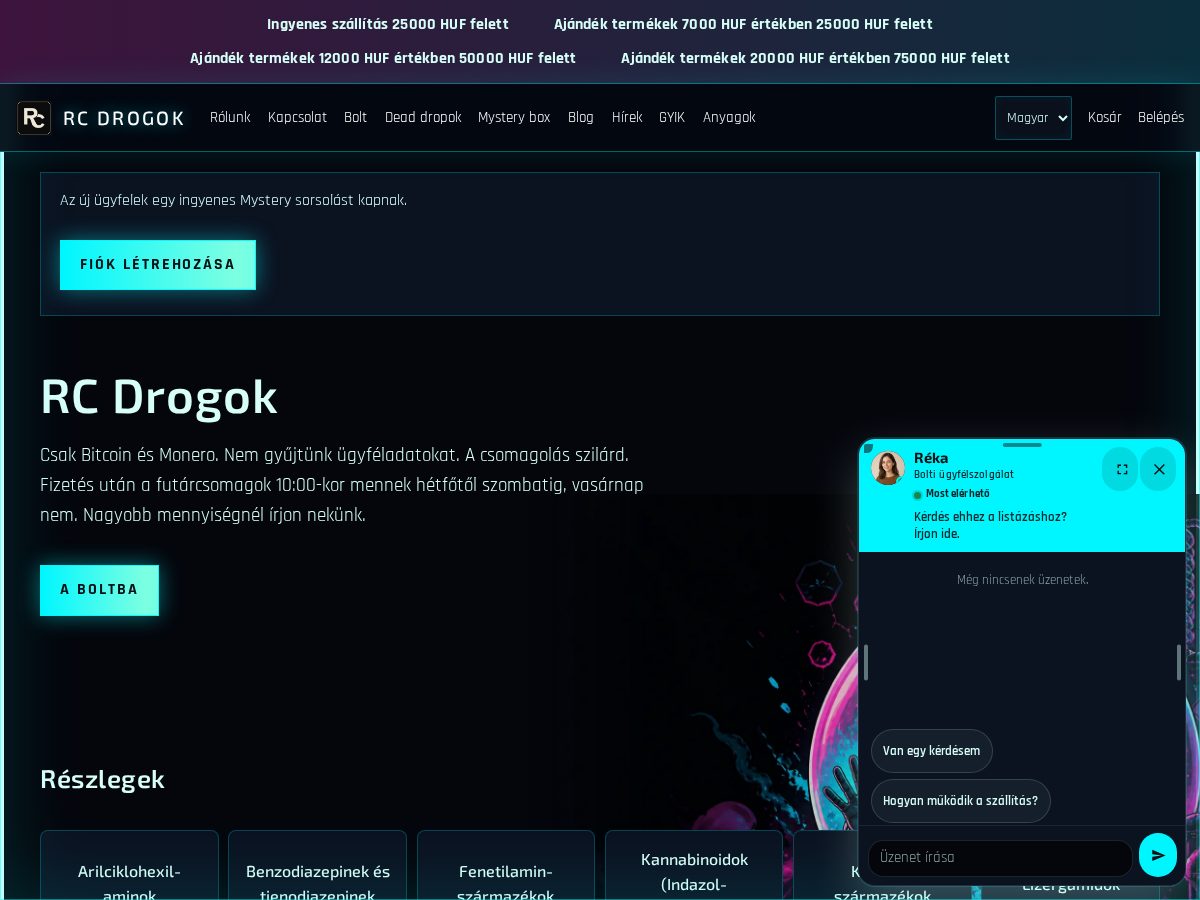Viewport: 1200px width, 900px height.
Task: Visit the Blog section
Action: pyautogui.click(x=581, y=118)
